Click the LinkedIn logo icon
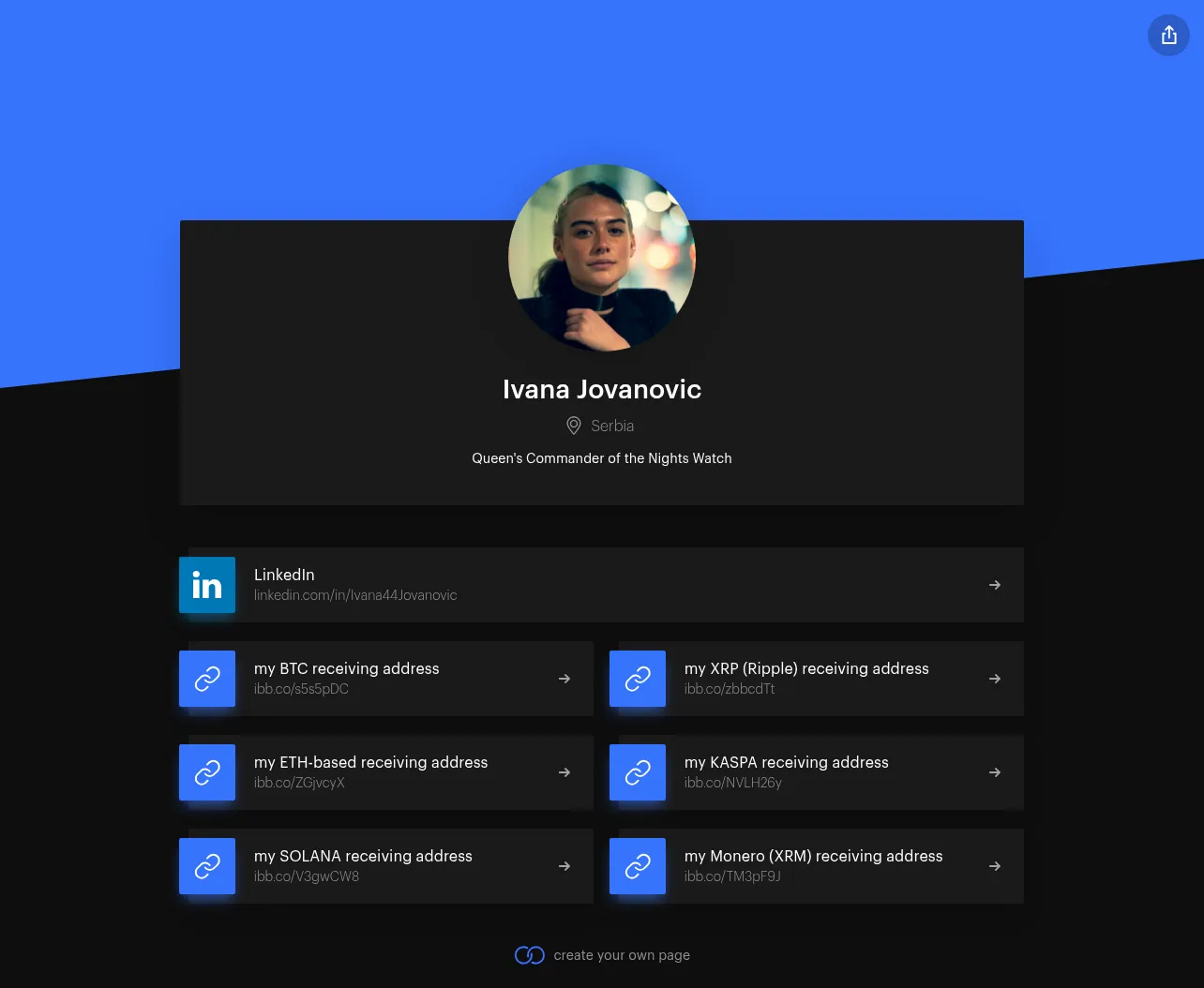The height and width of the screenshot is (988, 1204). pyautogui.click(x=207, y=585)
